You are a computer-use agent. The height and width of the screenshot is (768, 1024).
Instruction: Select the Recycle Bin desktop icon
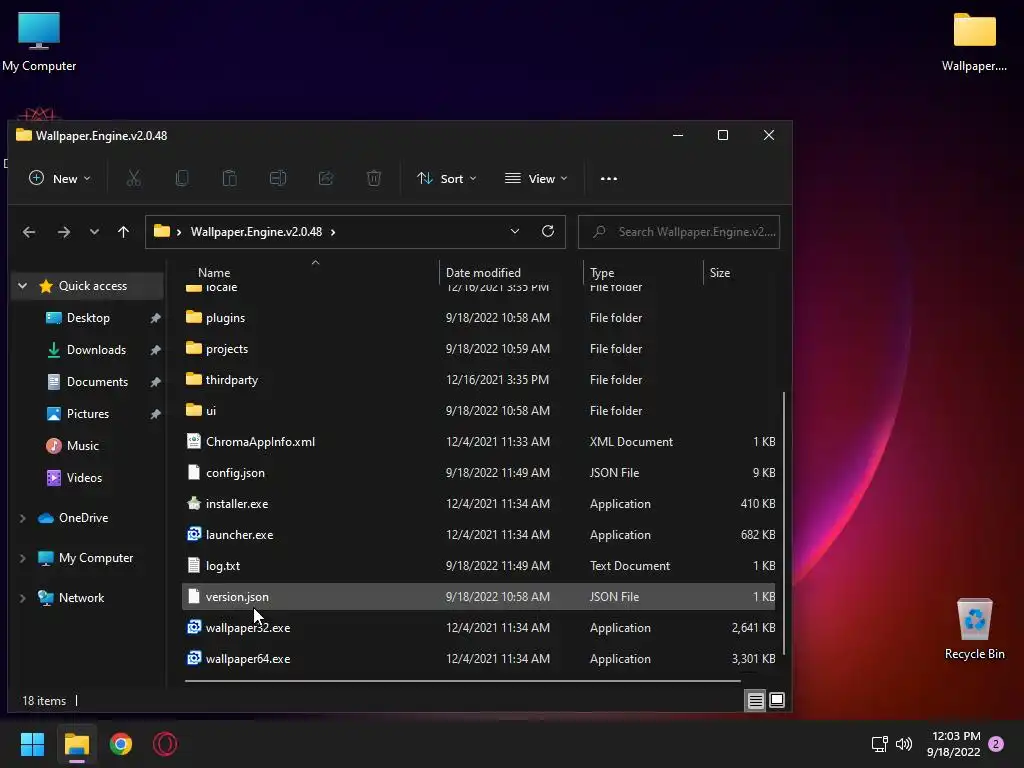[x=974, y=629]
